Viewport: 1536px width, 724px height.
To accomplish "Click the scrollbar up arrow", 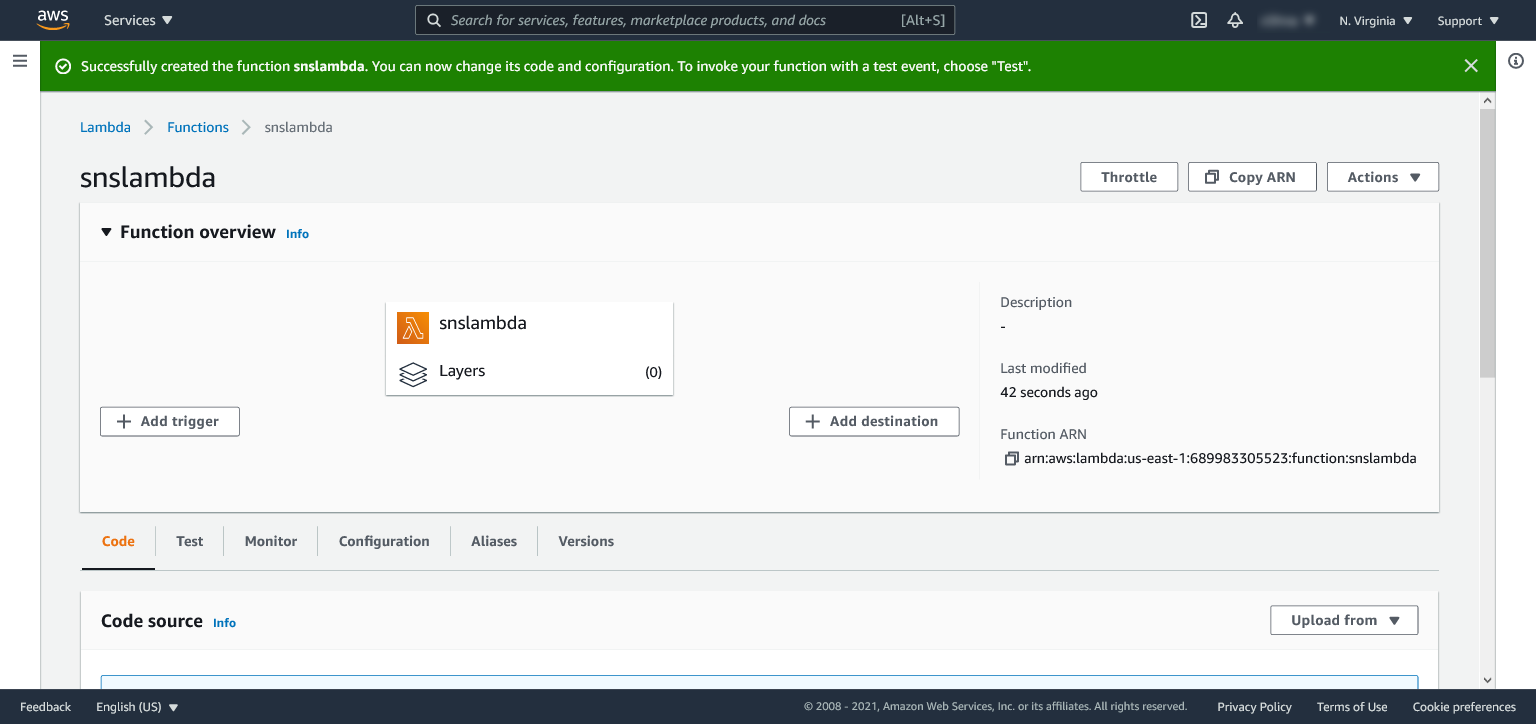I will coord(1487,101).
